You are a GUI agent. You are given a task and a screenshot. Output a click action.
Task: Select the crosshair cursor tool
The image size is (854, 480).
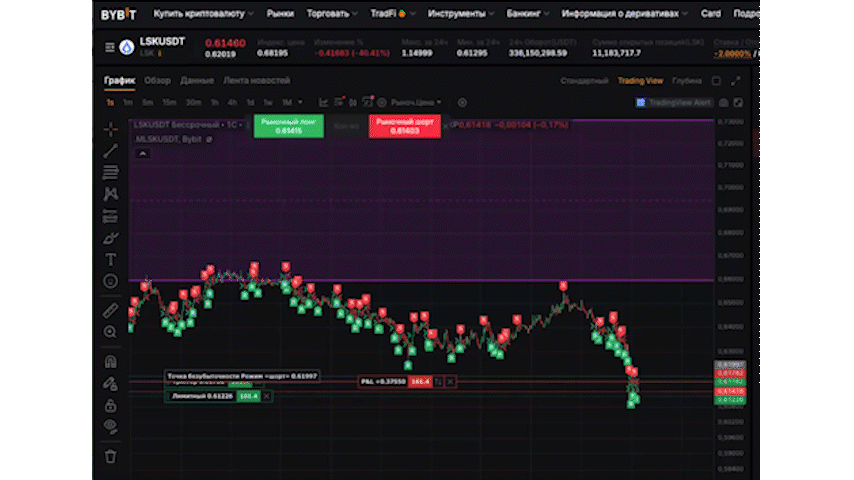(111, 129)
